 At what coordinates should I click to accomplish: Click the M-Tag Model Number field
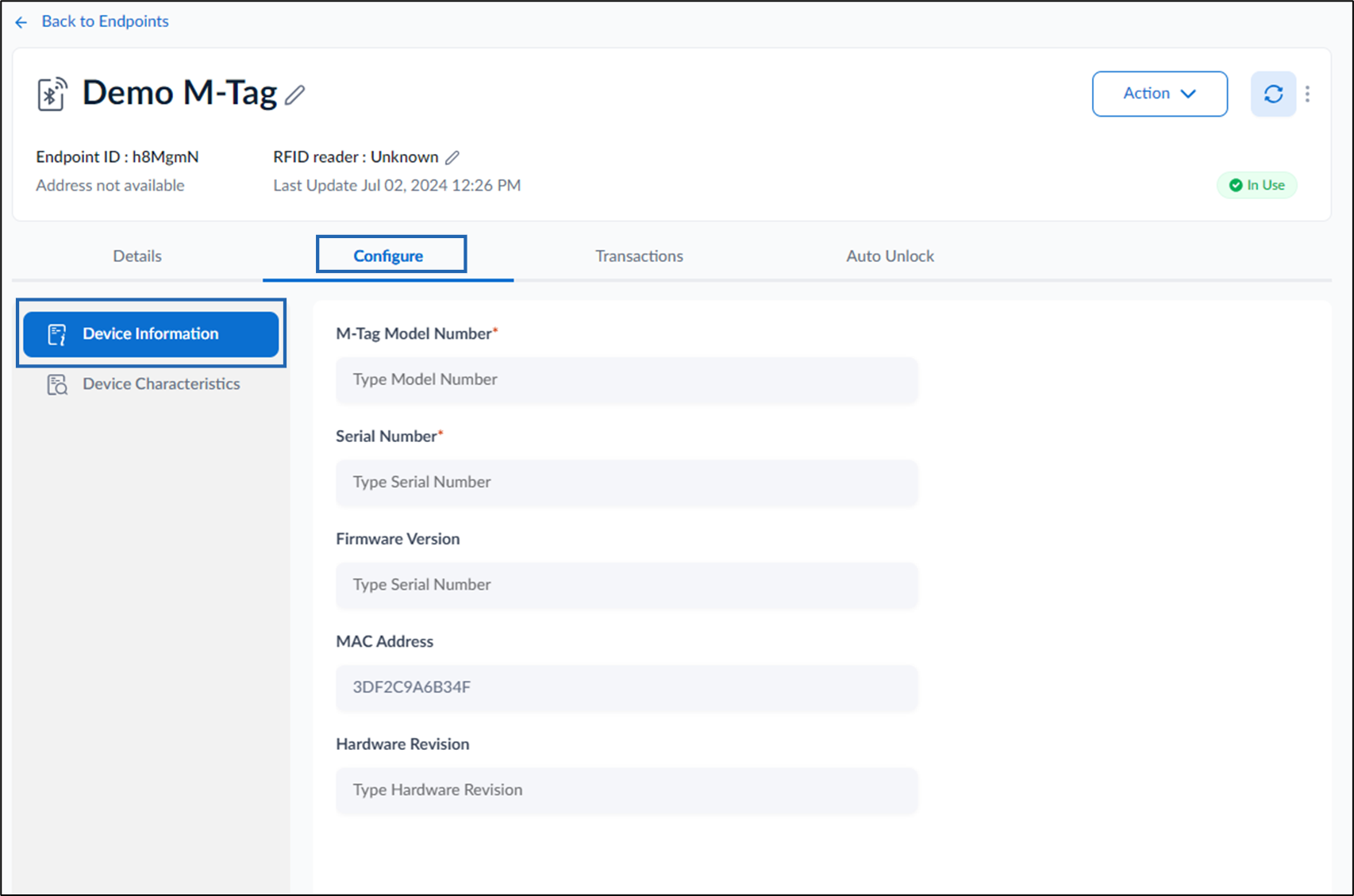coord(626,379)
